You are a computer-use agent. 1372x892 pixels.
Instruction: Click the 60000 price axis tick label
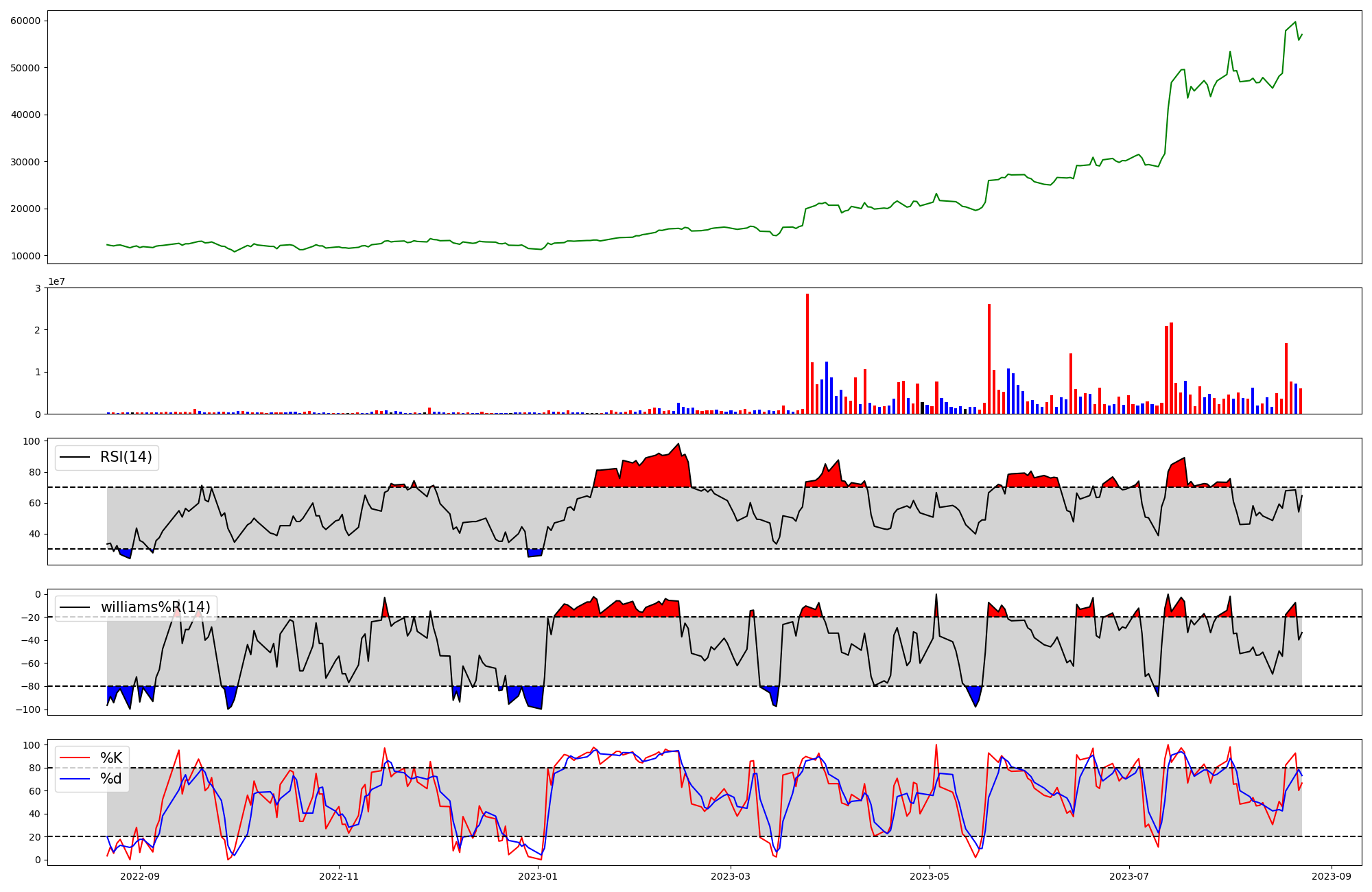[x=25, y=21]
